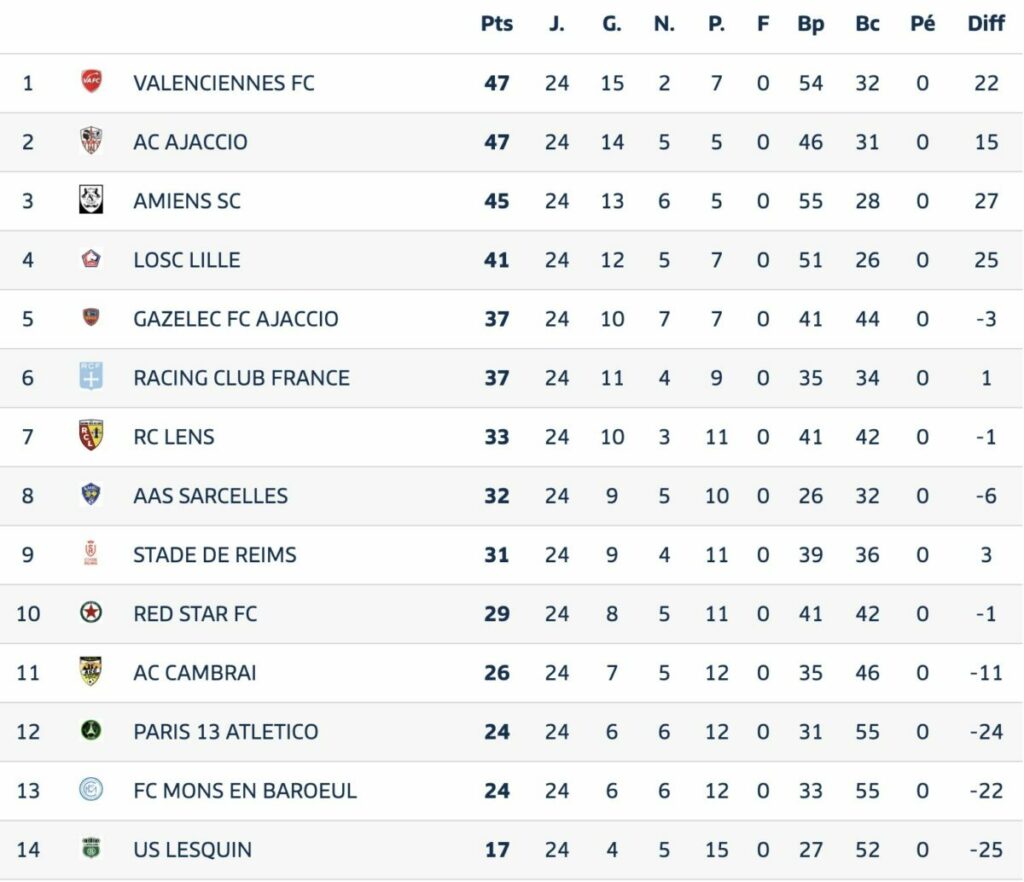The height and width of the screenshot is (882, 1024).
Task: Click the Paris 13 Atletico badge
Action: pyautogui.click(x=91, y=730)
